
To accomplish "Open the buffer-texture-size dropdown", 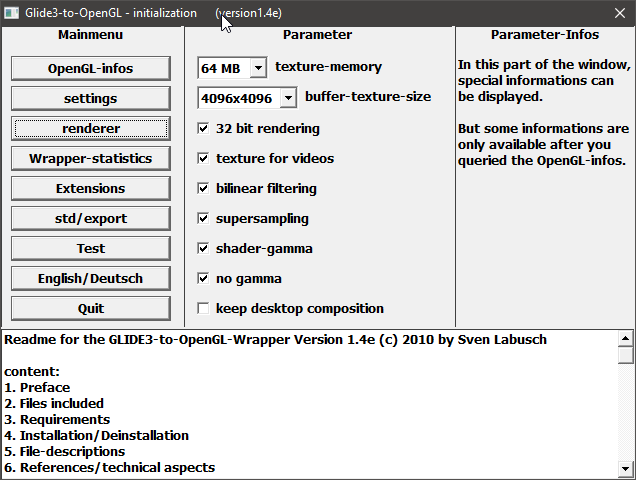I will click(x=288, y=98).
